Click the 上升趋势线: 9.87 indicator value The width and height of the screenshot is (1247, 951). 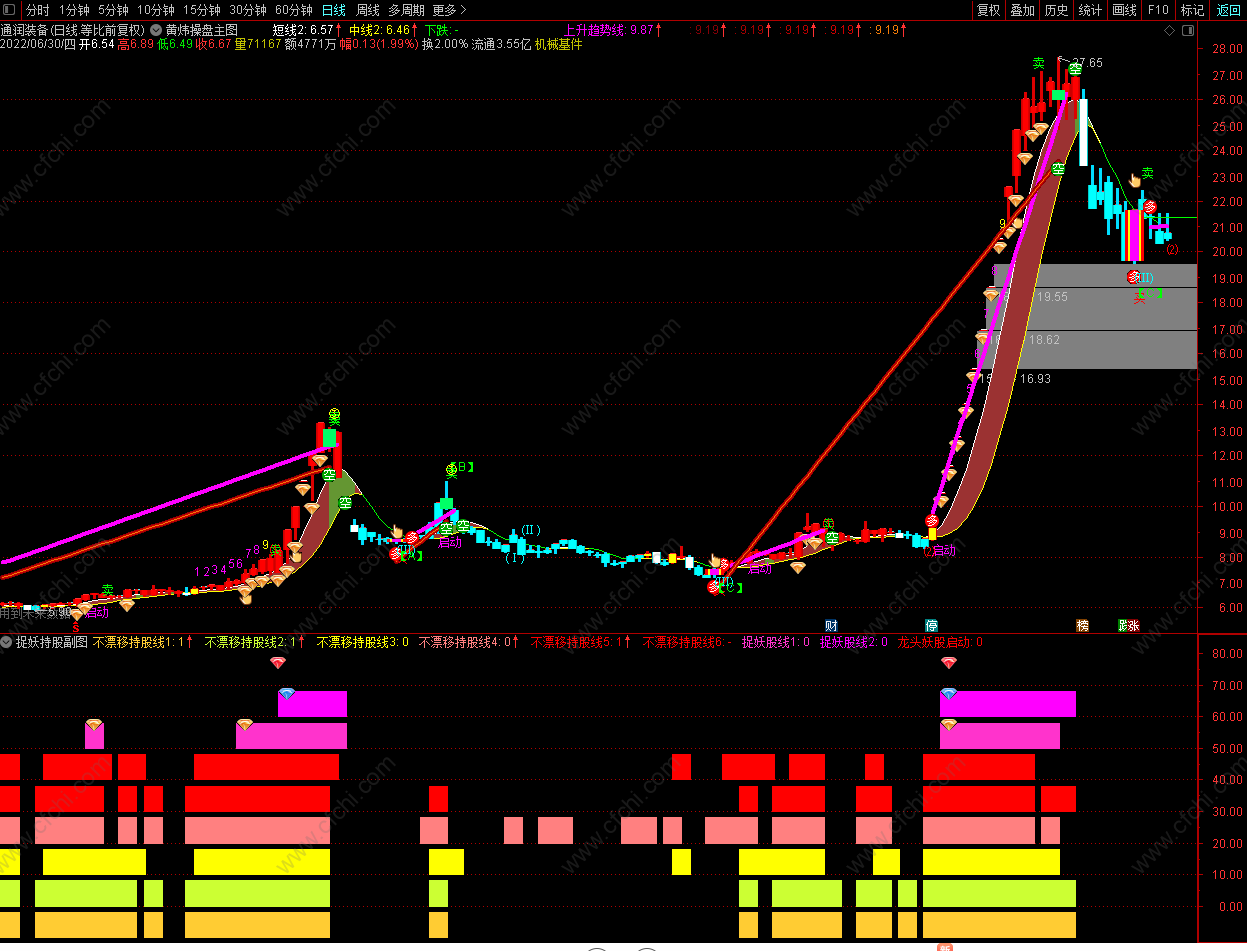pos(609,30)
